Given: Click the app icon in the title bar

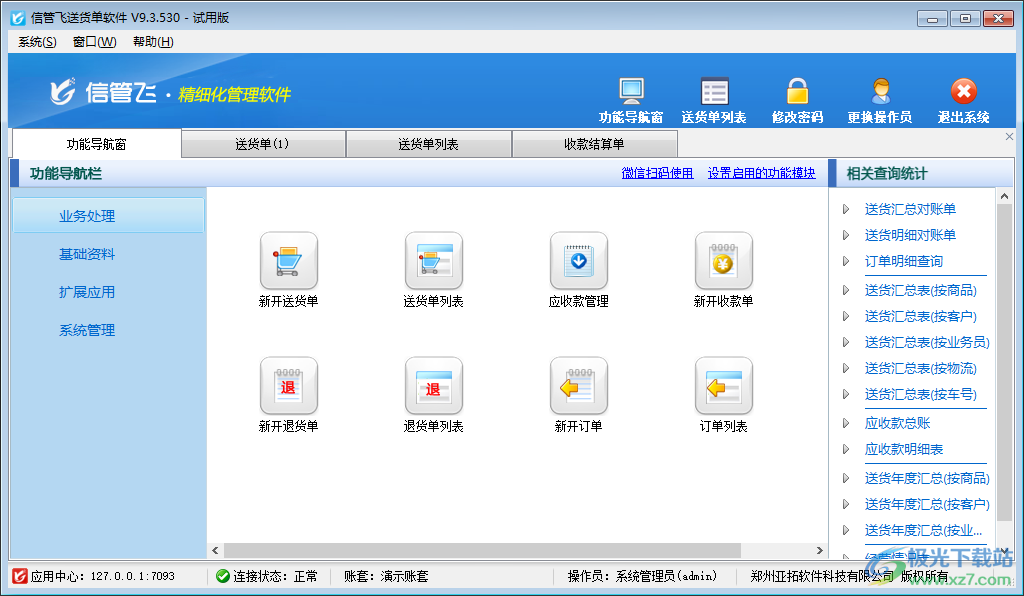Looking at the screenshot, I should tap(18, 18).
